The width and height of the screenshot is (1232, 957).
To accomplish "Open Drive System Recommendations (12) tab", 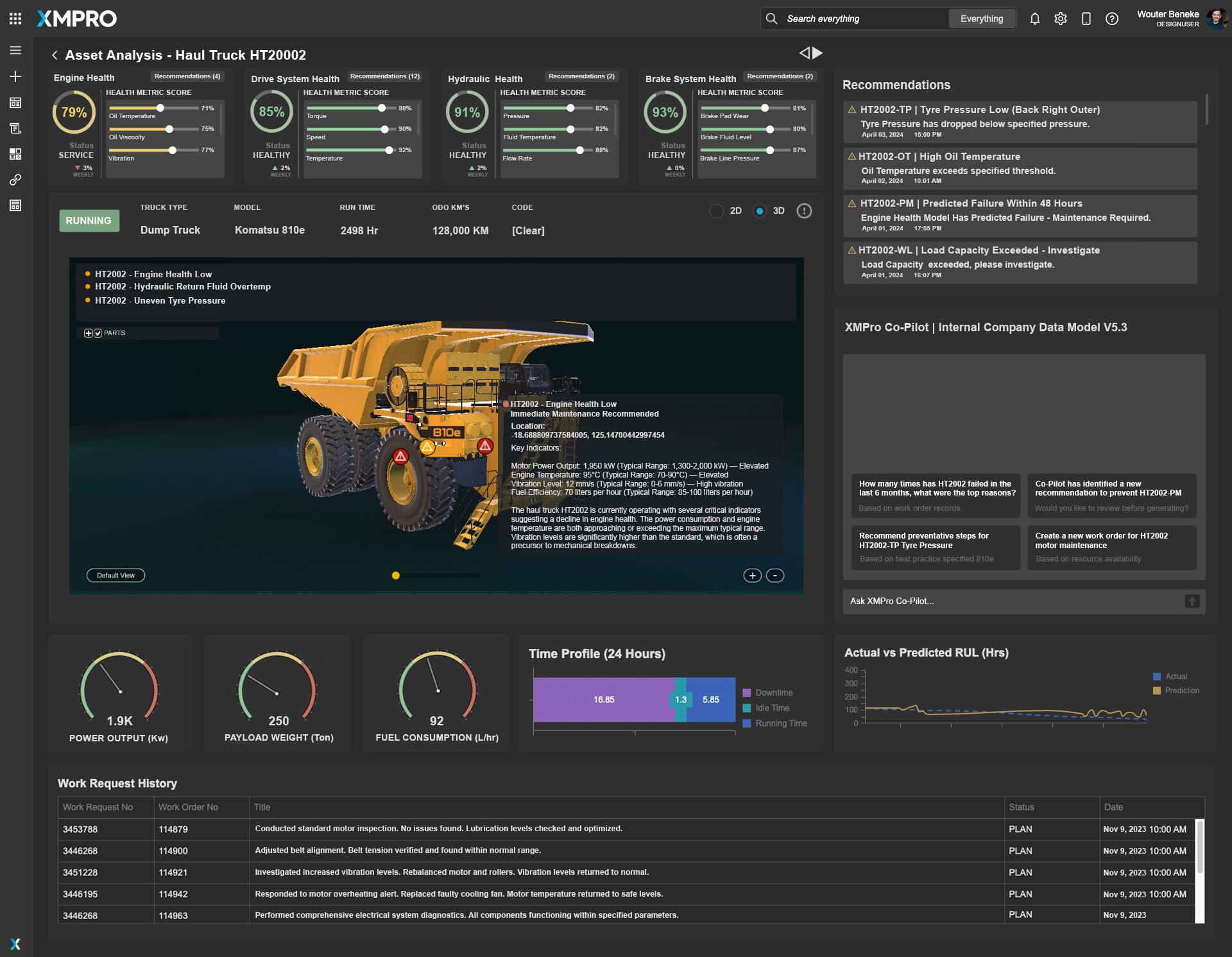I will [384, 76].
